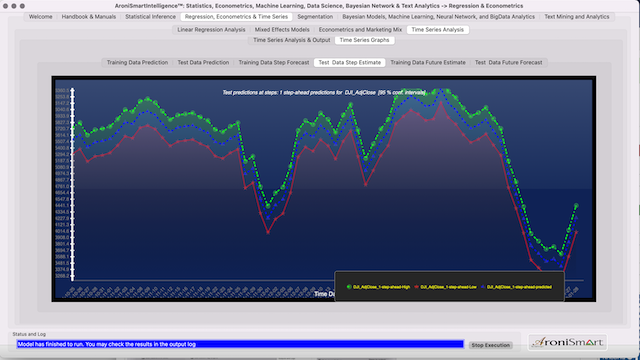Open Linear Regression Analysis sub-tab
The image size is (640, 360).
(211, 30)
